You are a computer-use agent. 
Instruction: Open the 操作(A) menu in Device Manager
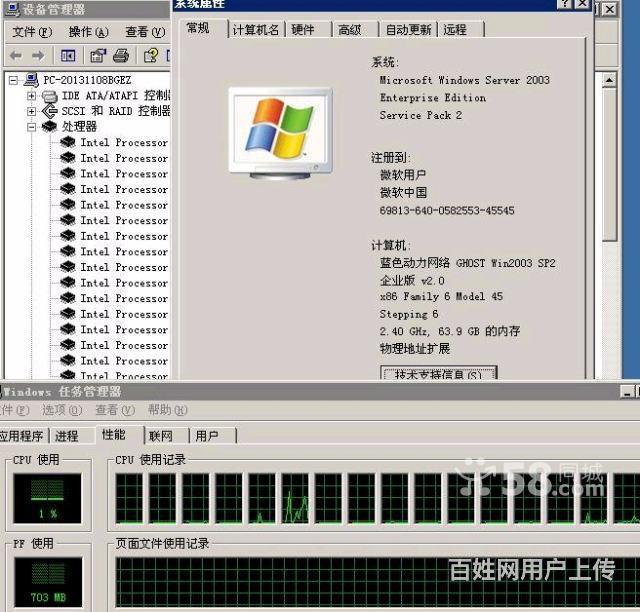[x=89, y=31]
